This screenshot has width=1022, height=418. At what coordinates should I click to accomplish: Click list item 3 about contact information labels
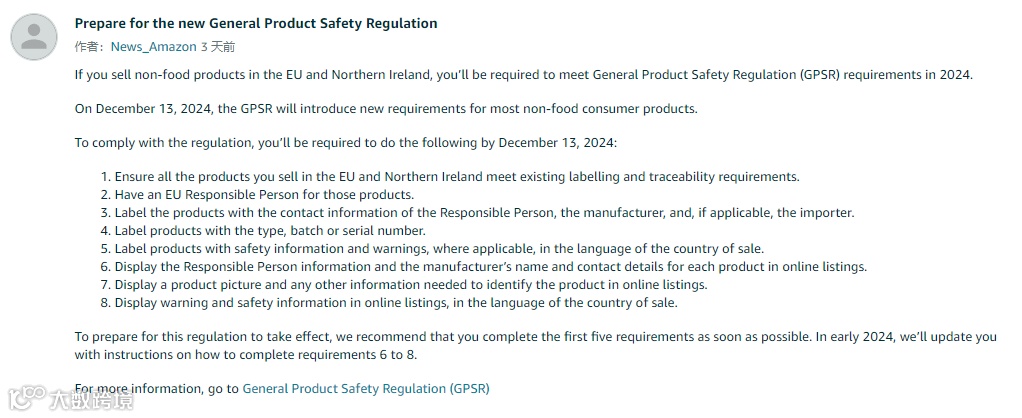[x=484, y=212]
